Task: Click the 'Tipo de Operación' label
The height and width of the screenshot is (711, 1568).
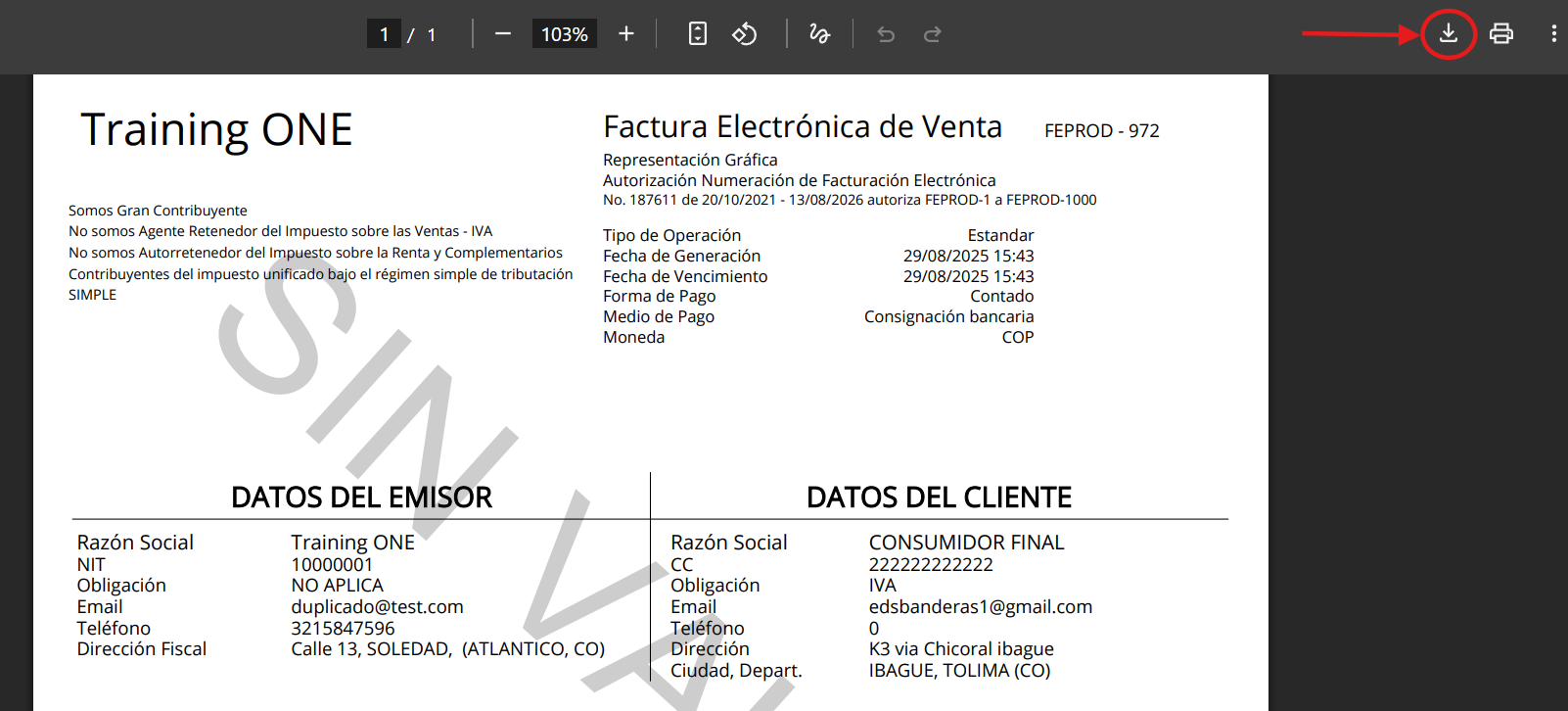Action: tap(672, 235)
